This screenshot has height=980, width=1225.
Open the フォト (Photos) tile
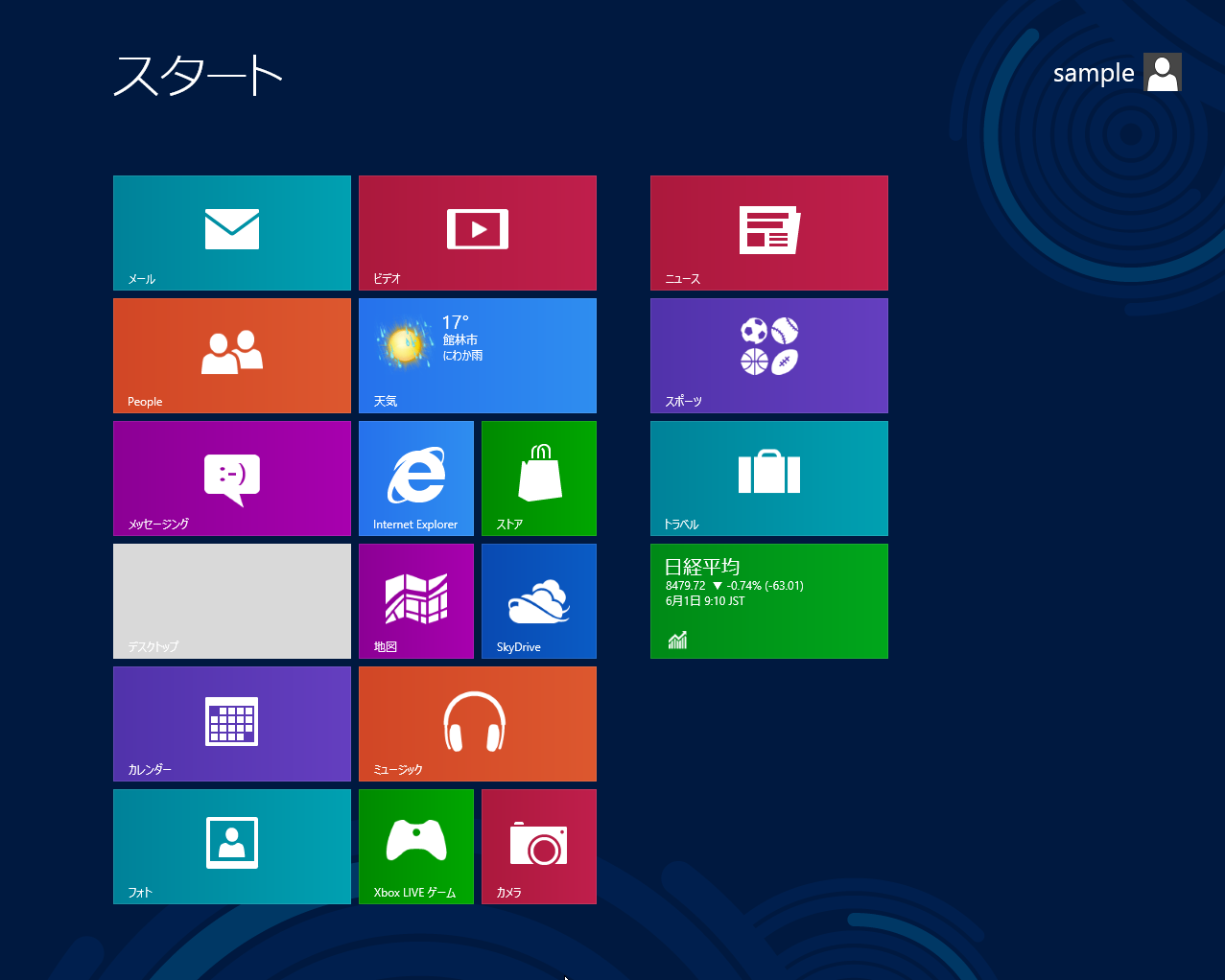click(232, 847)
